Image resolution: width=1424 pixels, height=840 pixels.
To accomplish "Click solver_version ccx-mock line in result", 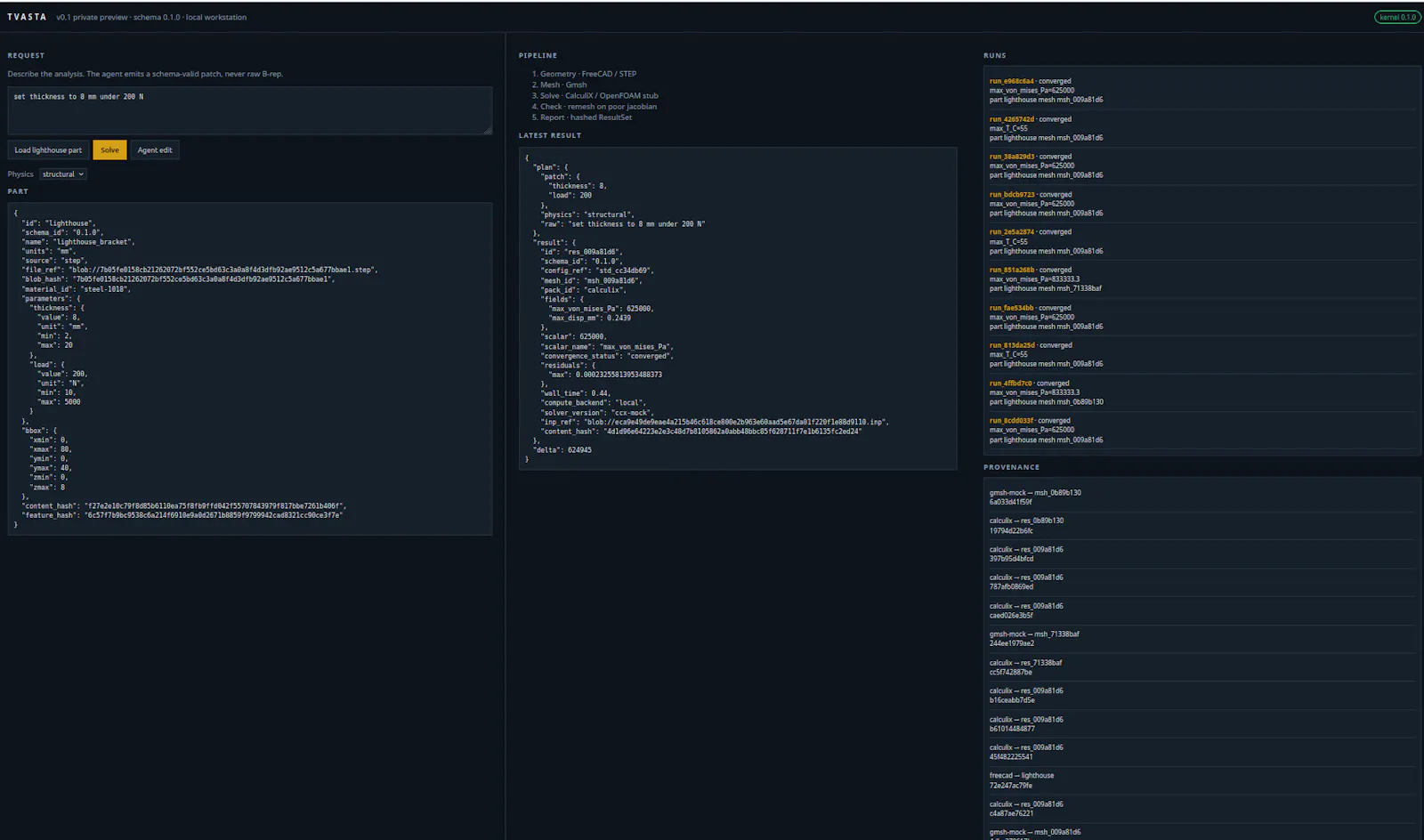I will [597, 413].
